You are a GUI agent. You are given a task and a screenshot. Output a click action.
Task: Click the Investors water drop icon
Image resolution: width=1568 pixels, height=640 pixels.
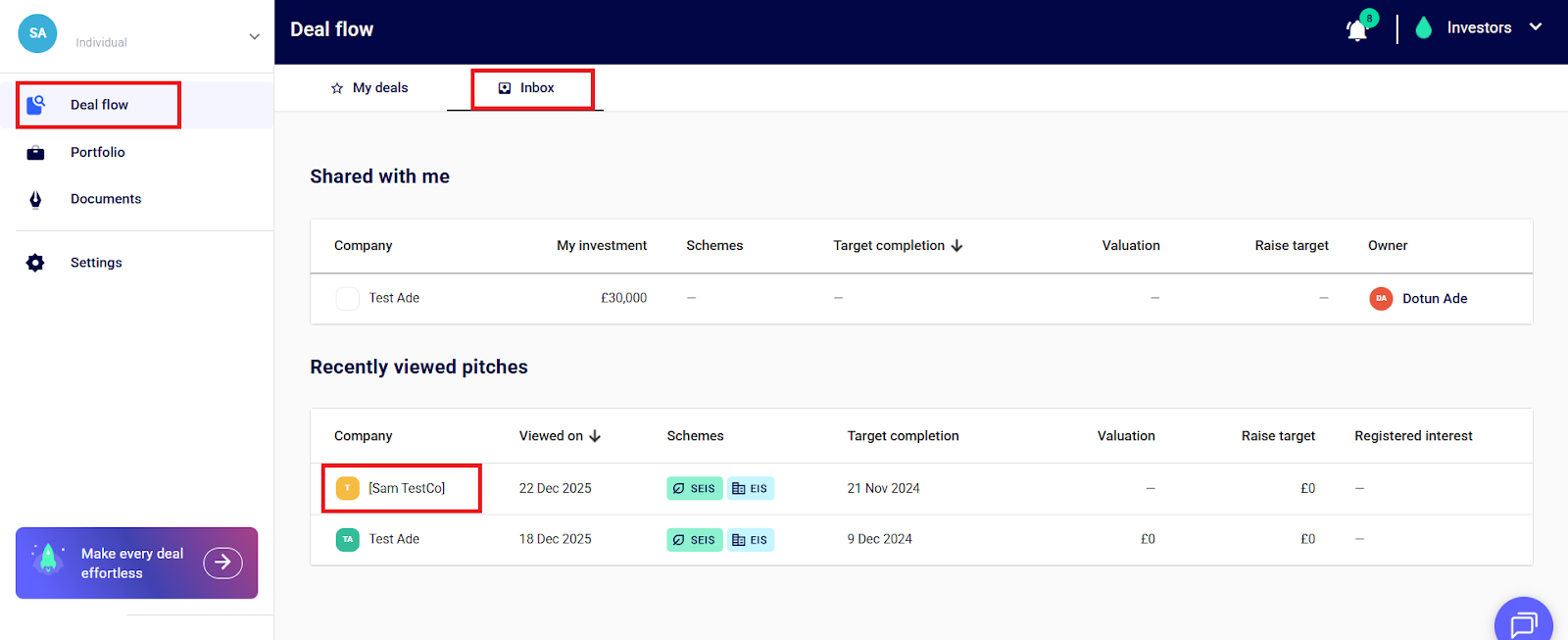(1424, 28)
